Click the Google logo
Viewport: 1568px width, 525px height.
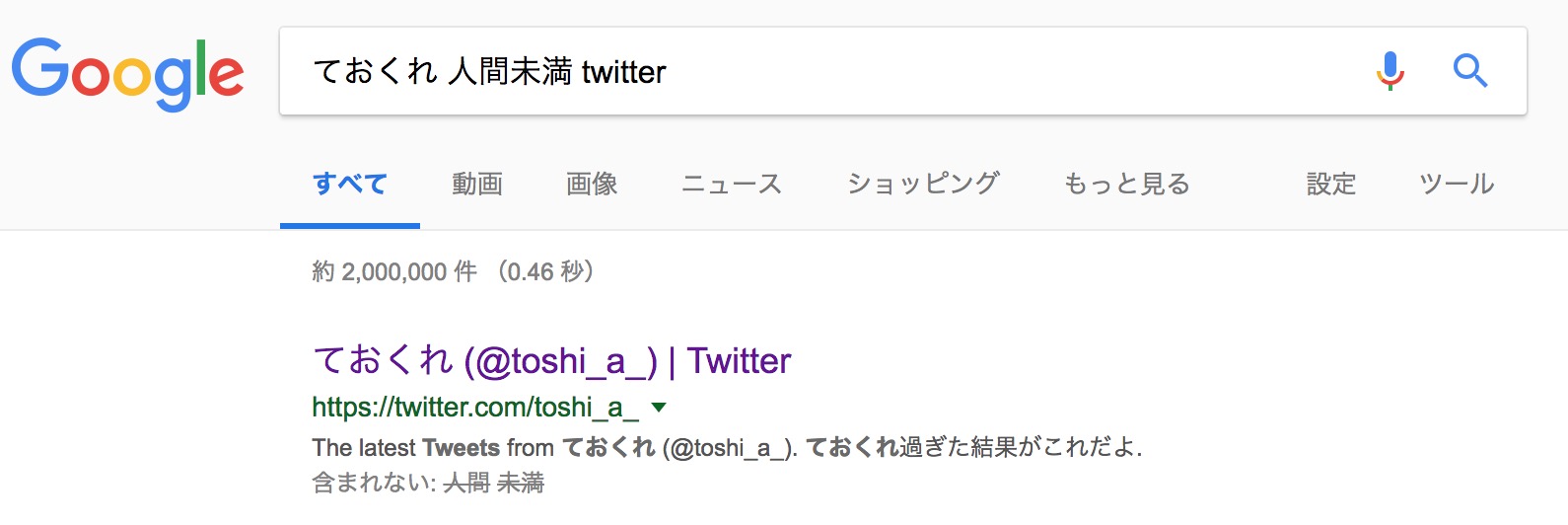127,73
